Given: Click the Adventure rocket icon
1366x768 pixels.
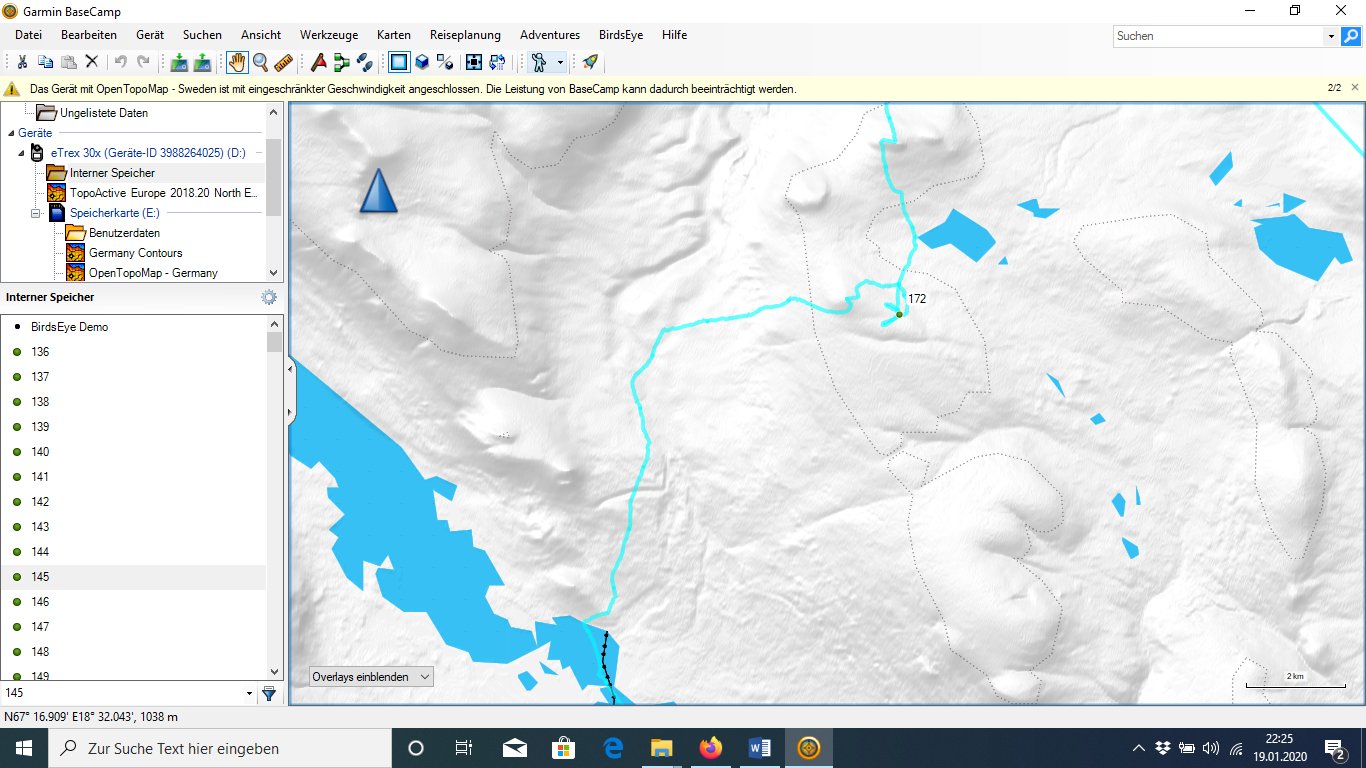Looking at the screenshot, I should tap(590, 62).
